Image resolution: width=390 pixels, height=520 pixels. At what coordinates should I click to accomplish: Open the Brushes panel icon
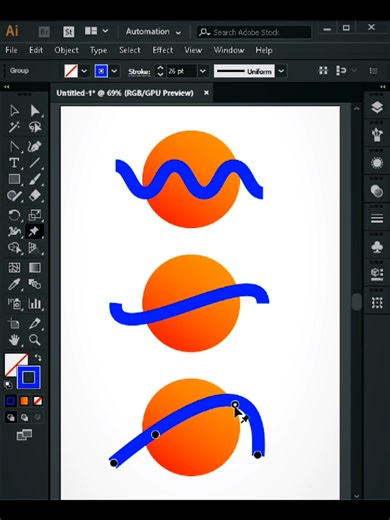377,135
